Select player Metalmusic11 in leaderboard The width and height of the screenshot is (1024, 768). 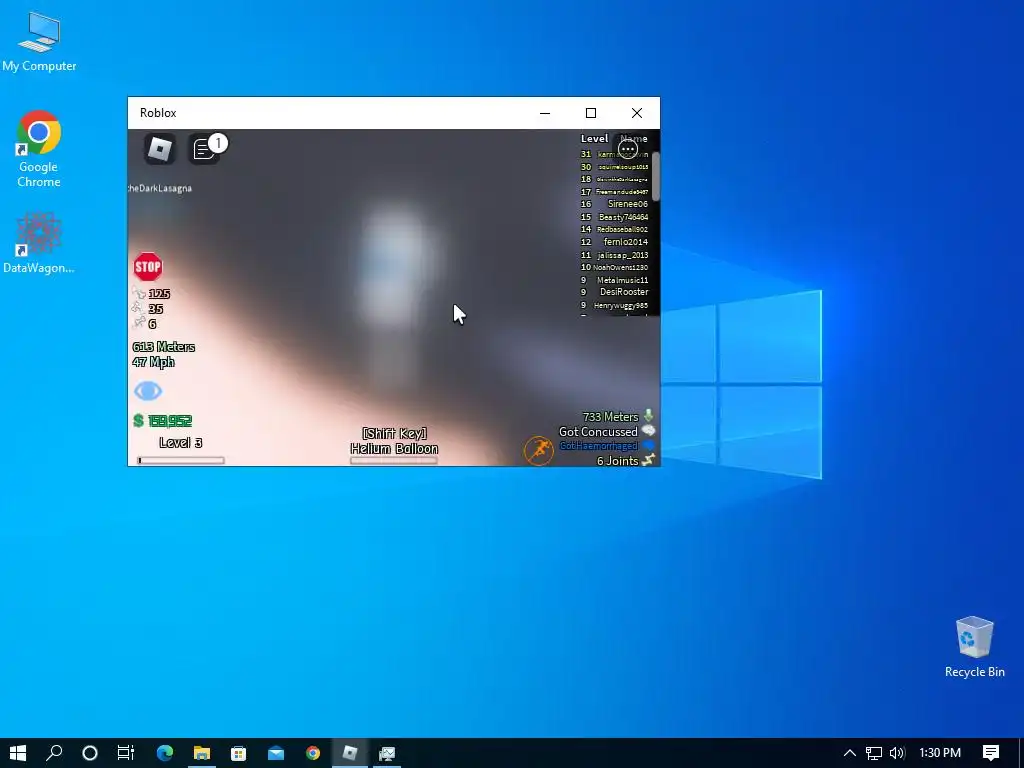(622, 280)
